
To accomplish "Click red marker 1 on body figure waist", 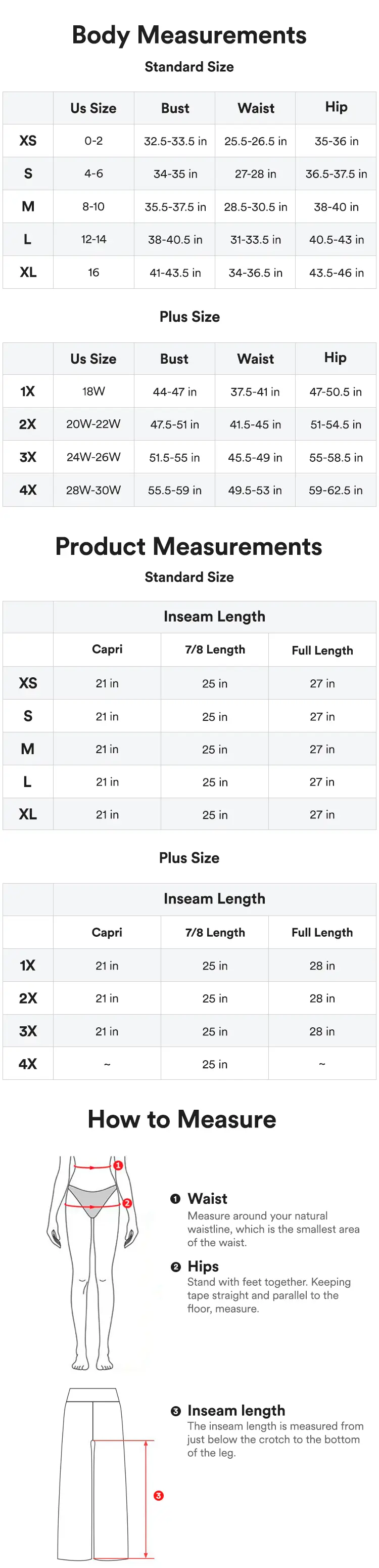I will pos(118,1165).
